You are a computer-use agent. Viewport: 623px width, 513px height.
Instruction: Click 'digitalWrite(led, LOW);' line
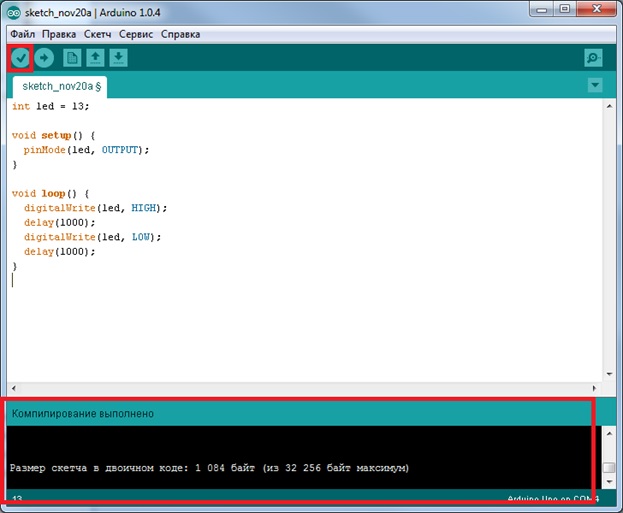(x=93, y=237)
